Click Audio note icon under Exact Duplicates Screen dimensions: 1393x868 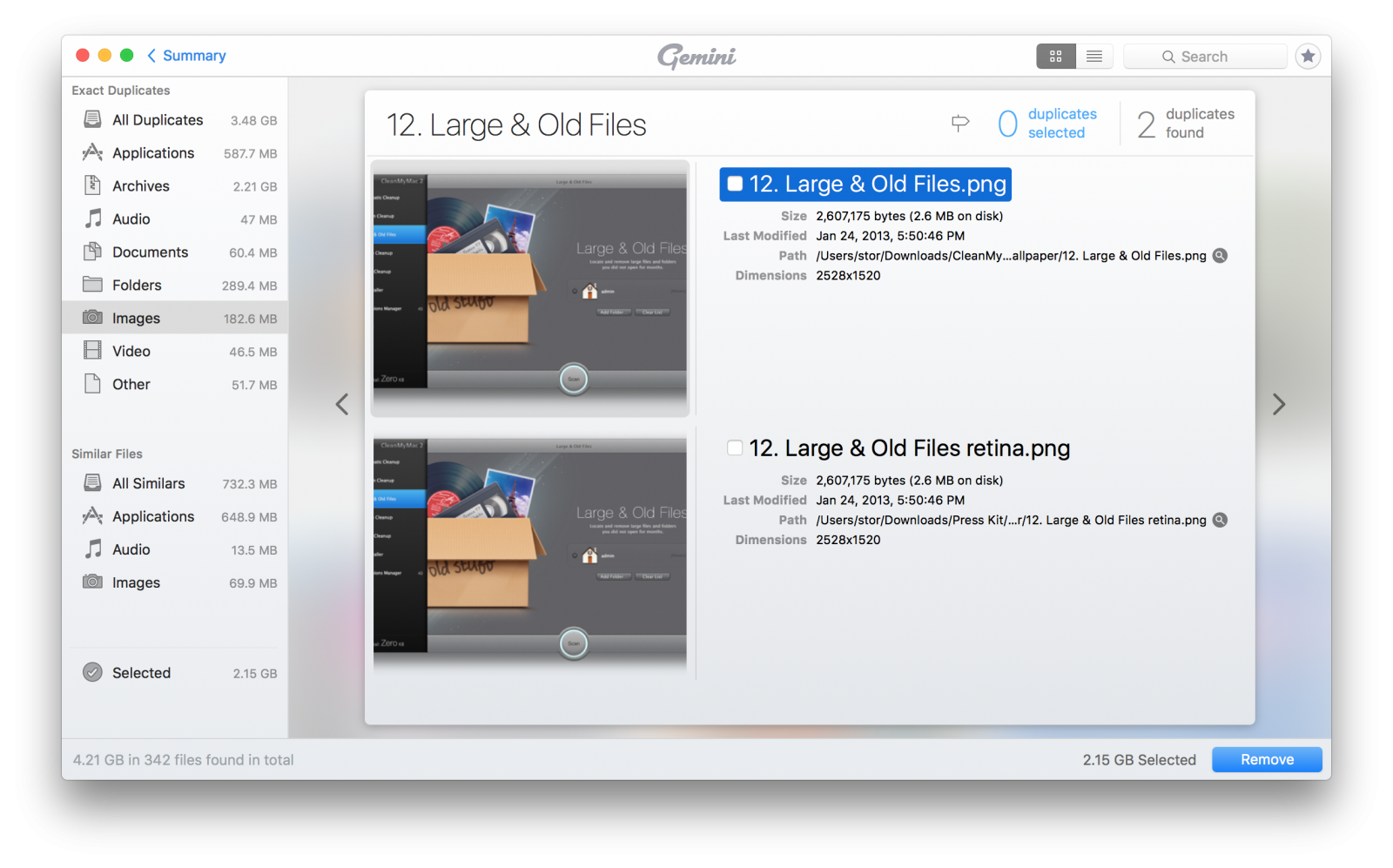(x=92, y=219)
